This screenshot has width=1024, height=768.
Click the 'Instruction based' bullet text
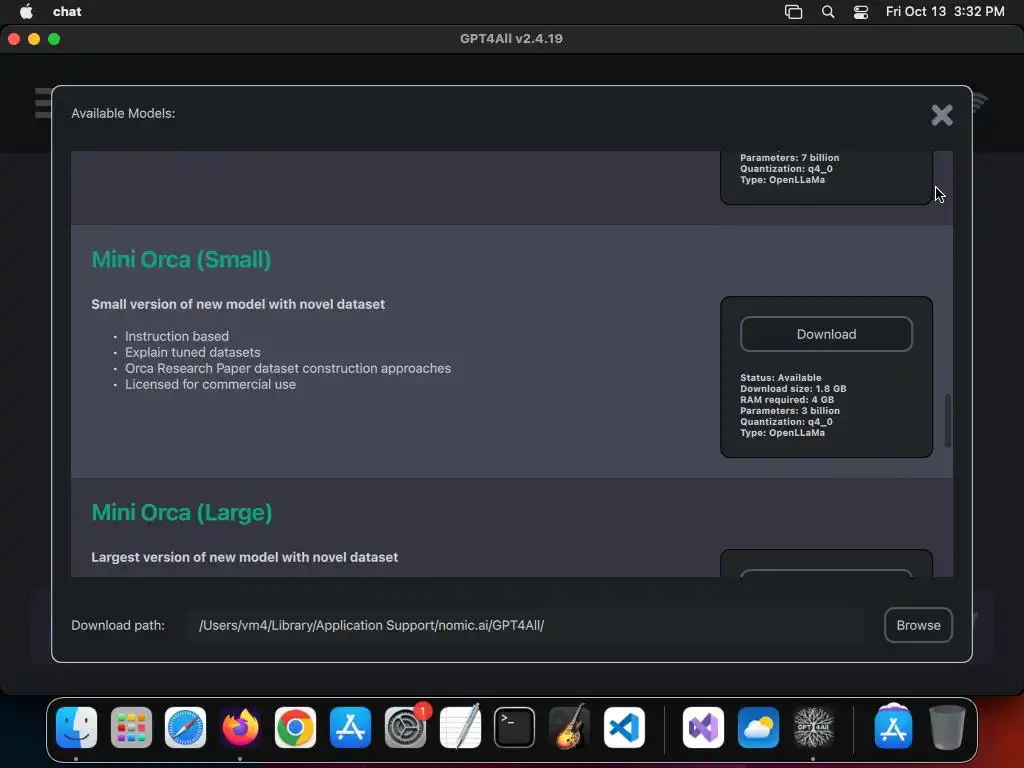177,336
